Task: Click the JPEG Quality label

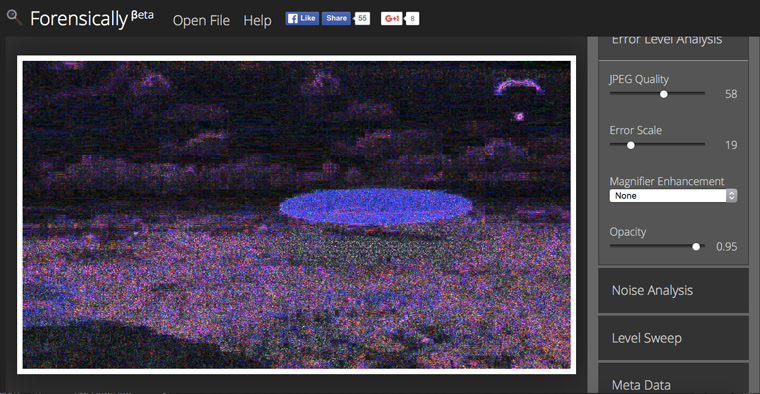Action: [x=639, y=79]
